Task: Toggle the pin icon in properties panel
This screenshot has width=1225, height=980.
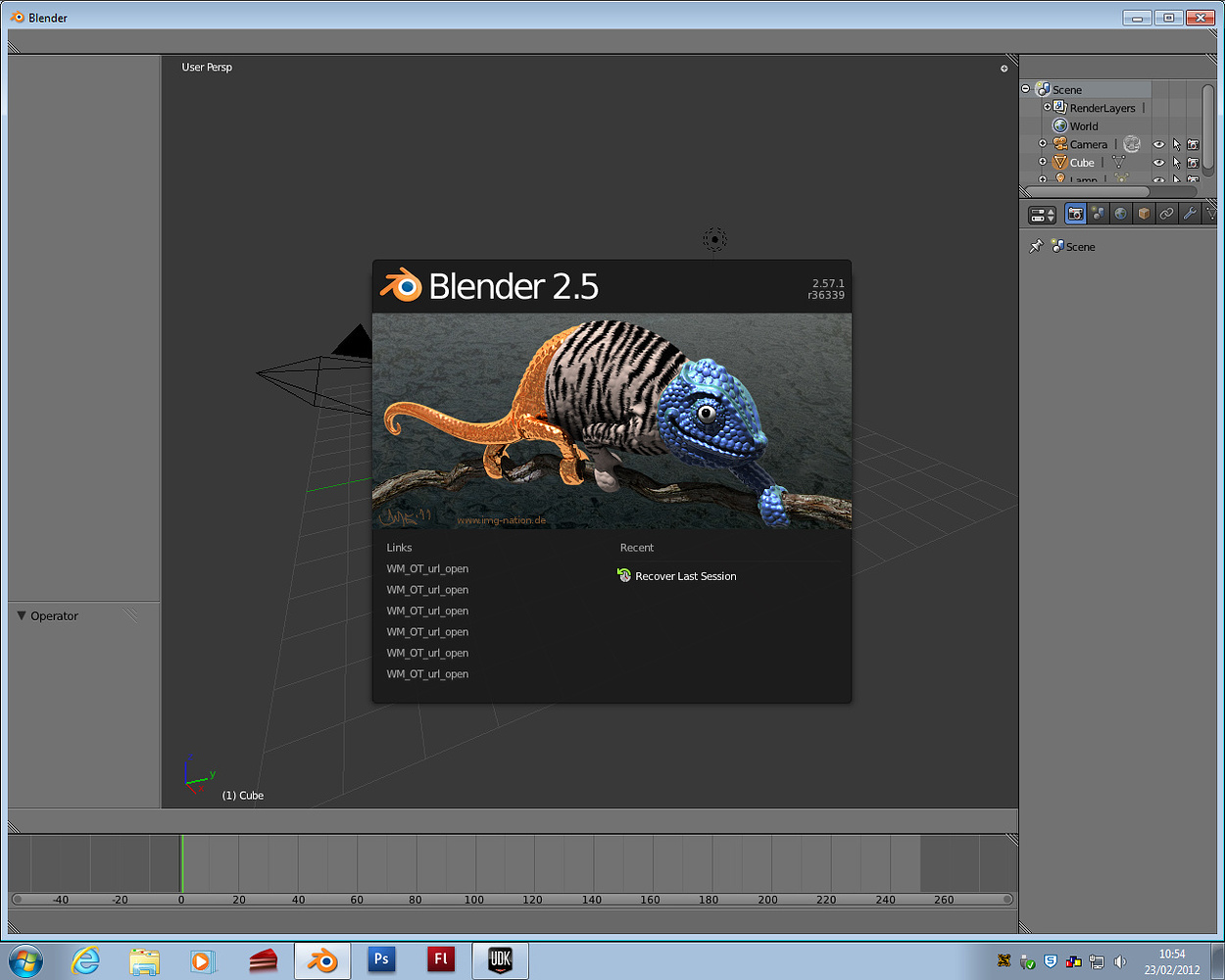Action: [x=1036, y=246]
